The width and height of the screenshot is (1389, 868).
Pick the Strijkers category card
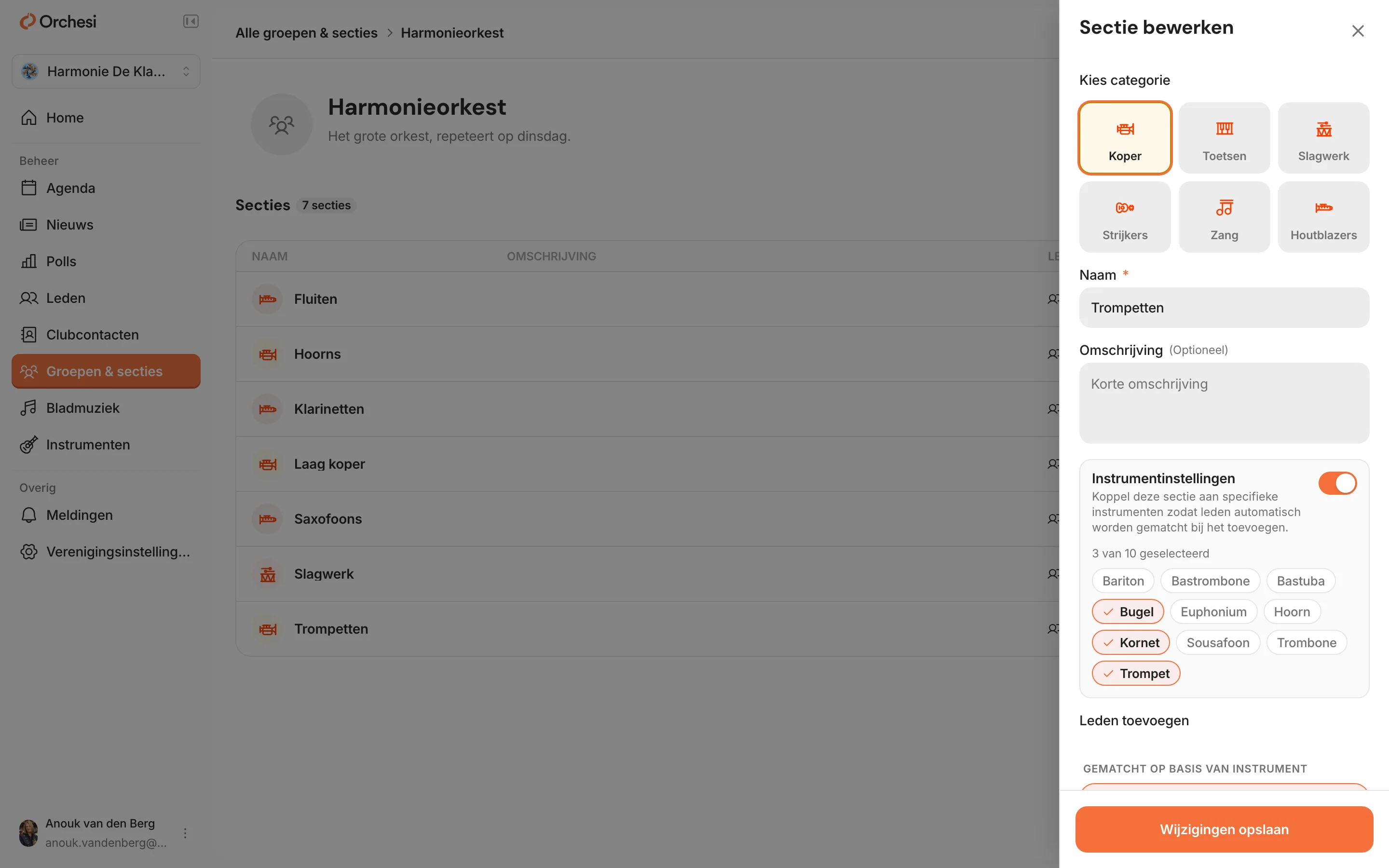[1124, 217]
